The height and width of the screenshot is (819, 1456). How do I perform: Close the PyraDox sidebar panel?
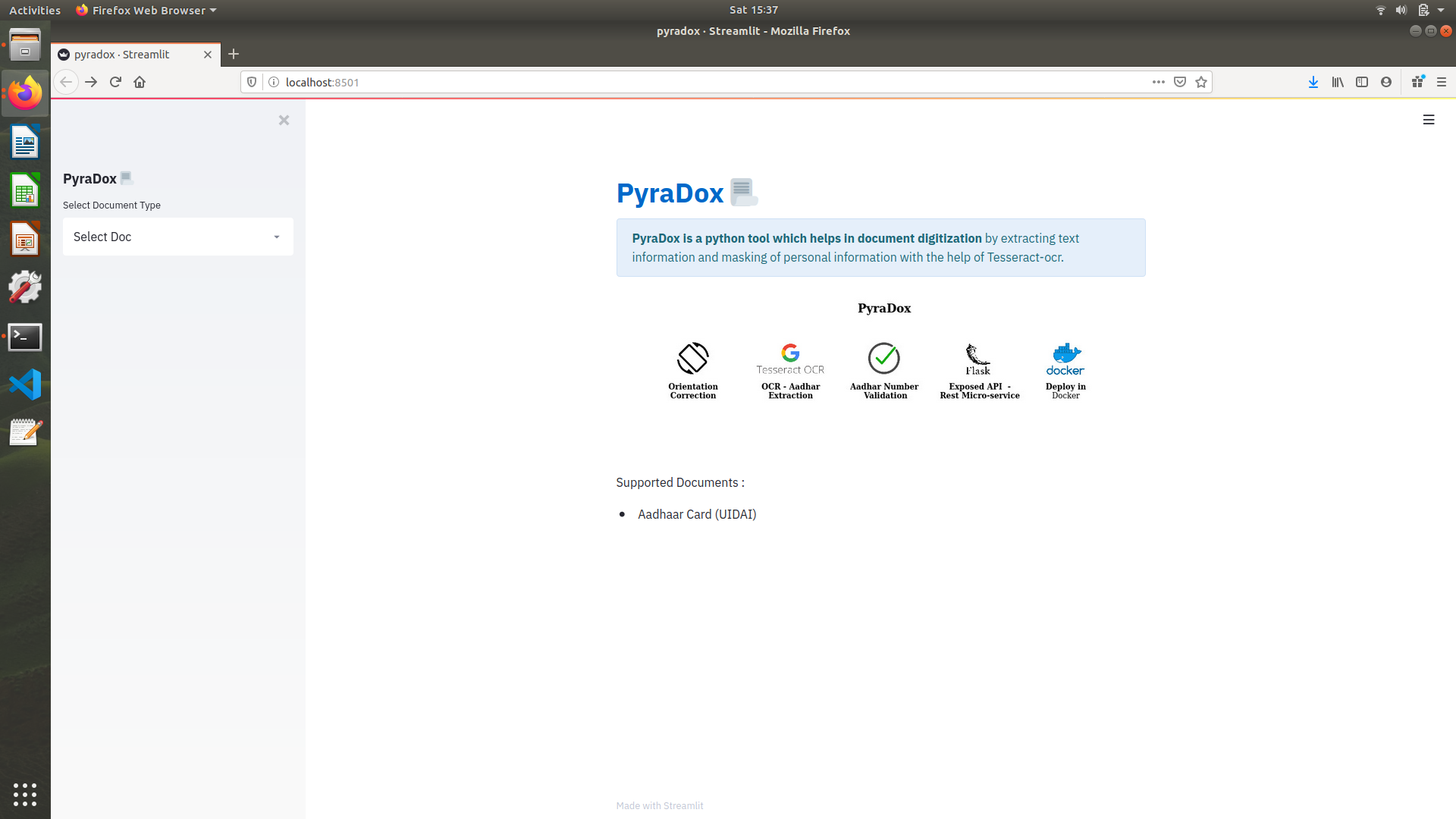point(284,120)
